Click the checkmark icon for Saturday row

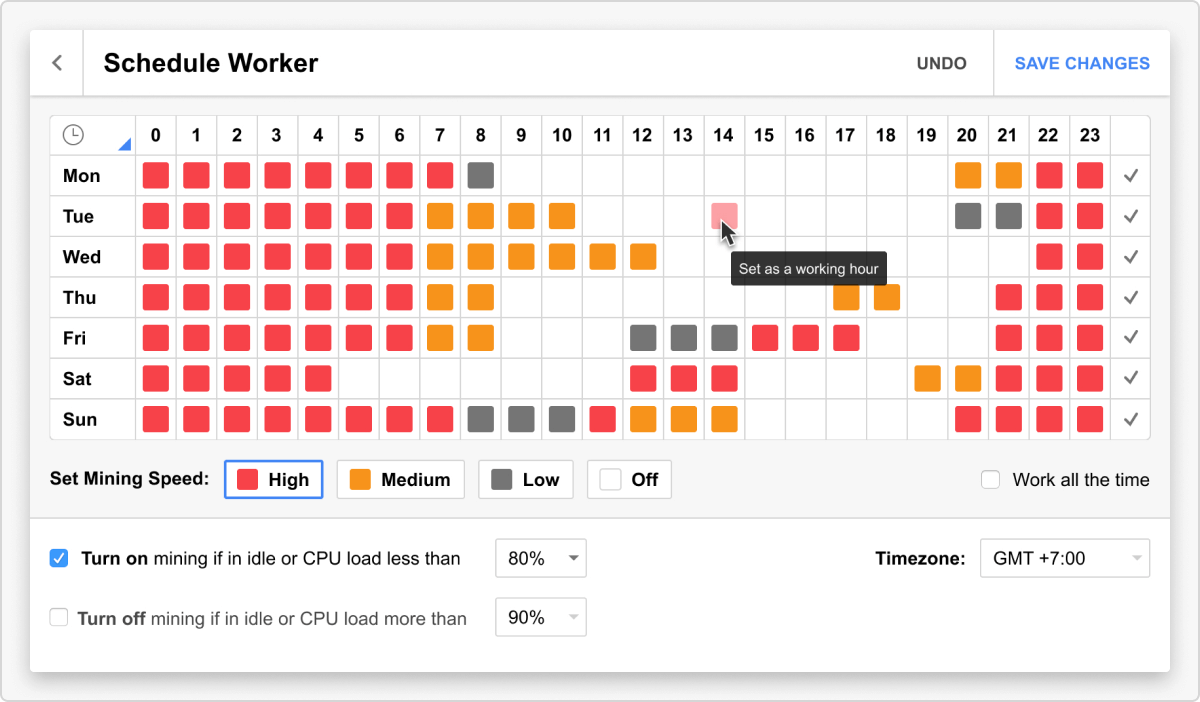[1131, 378]
